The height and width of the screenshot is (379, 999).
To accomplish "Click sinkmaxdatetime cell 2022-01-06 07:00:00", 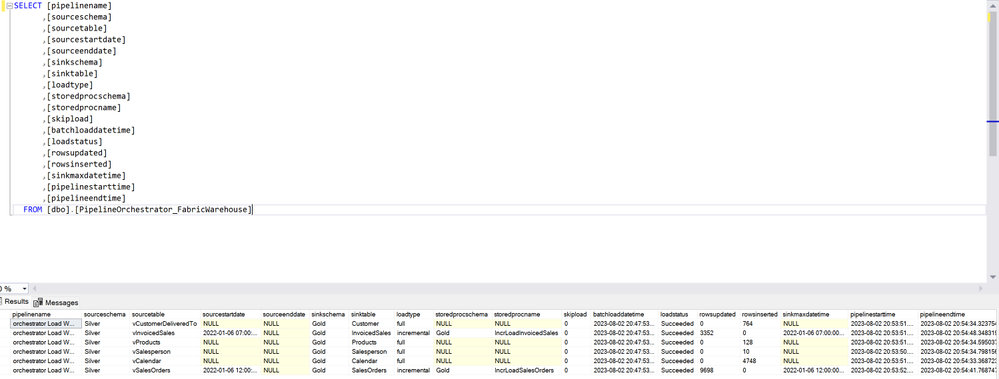I will tap(815, 333).
